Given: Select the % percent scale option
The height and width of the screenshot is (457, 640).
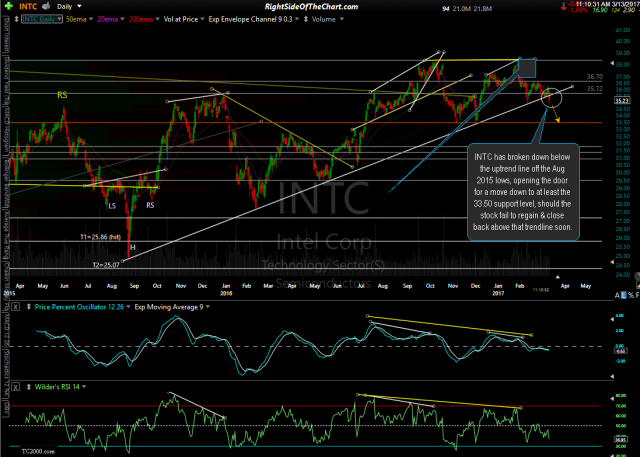Looking at the screenshot, I should 631,295.
